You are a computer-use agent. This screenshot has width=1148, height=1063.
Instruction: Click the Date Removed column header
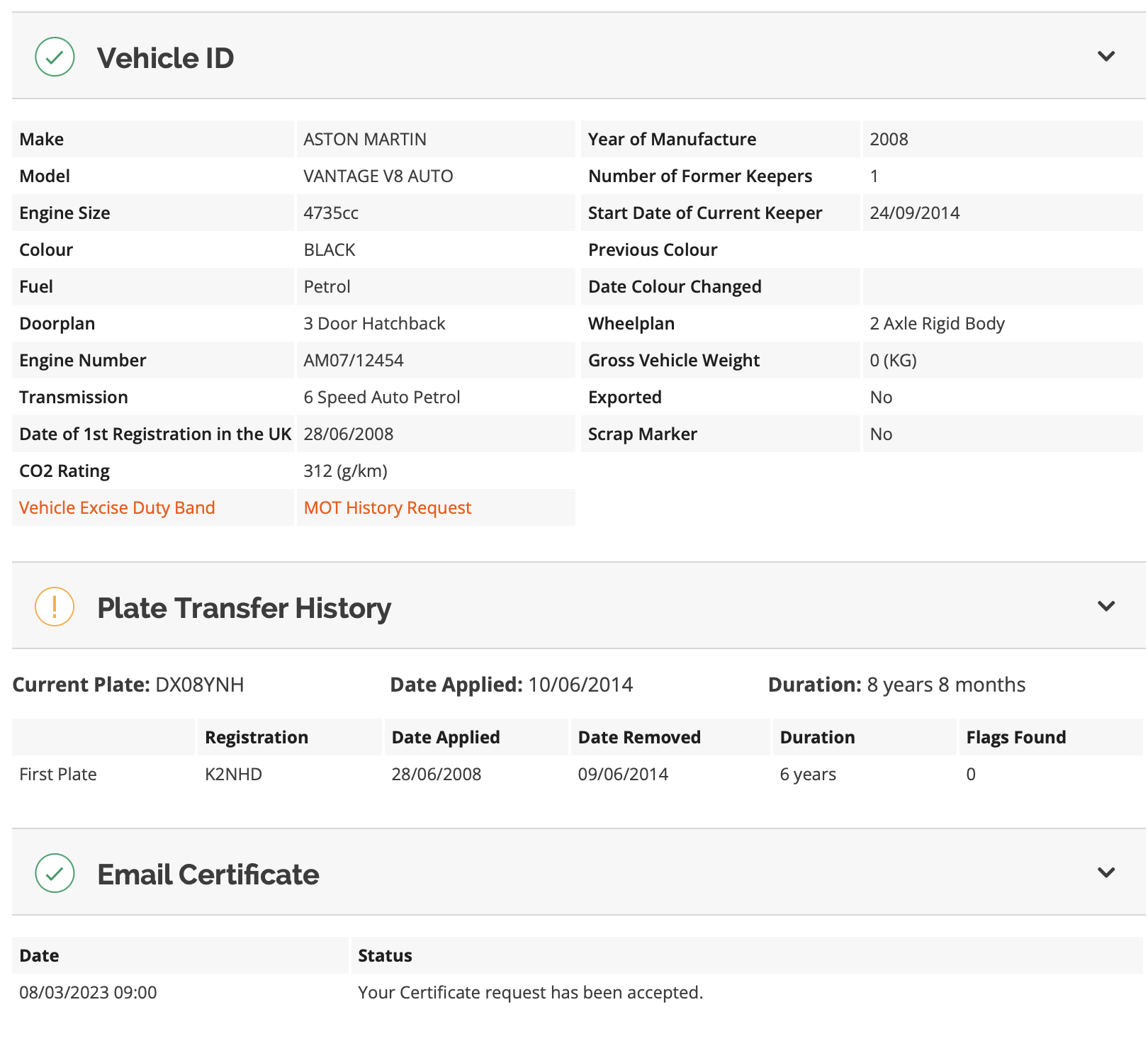coord(639,737)
